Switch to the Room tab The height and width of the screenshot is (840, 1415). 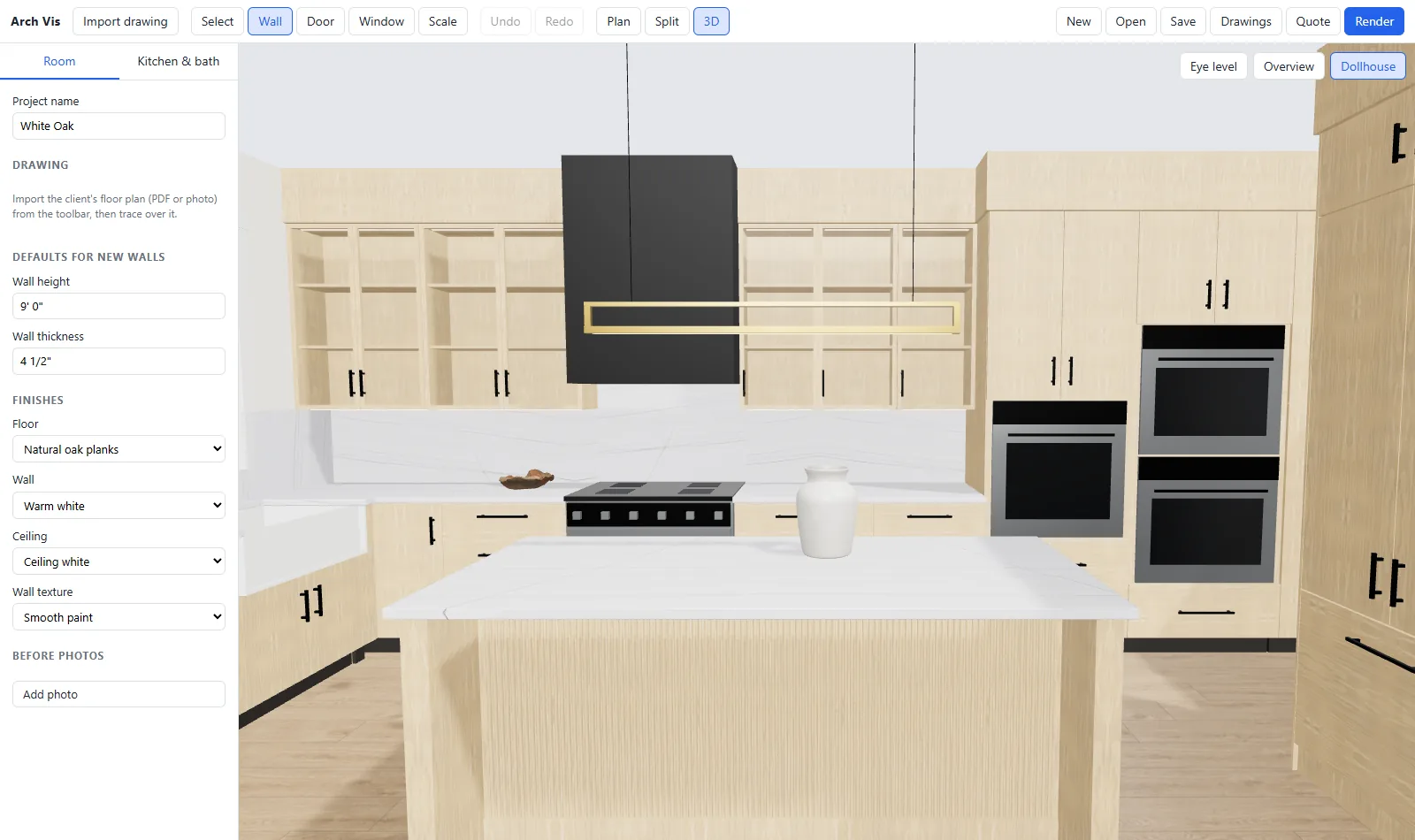[x=59, y=61]
